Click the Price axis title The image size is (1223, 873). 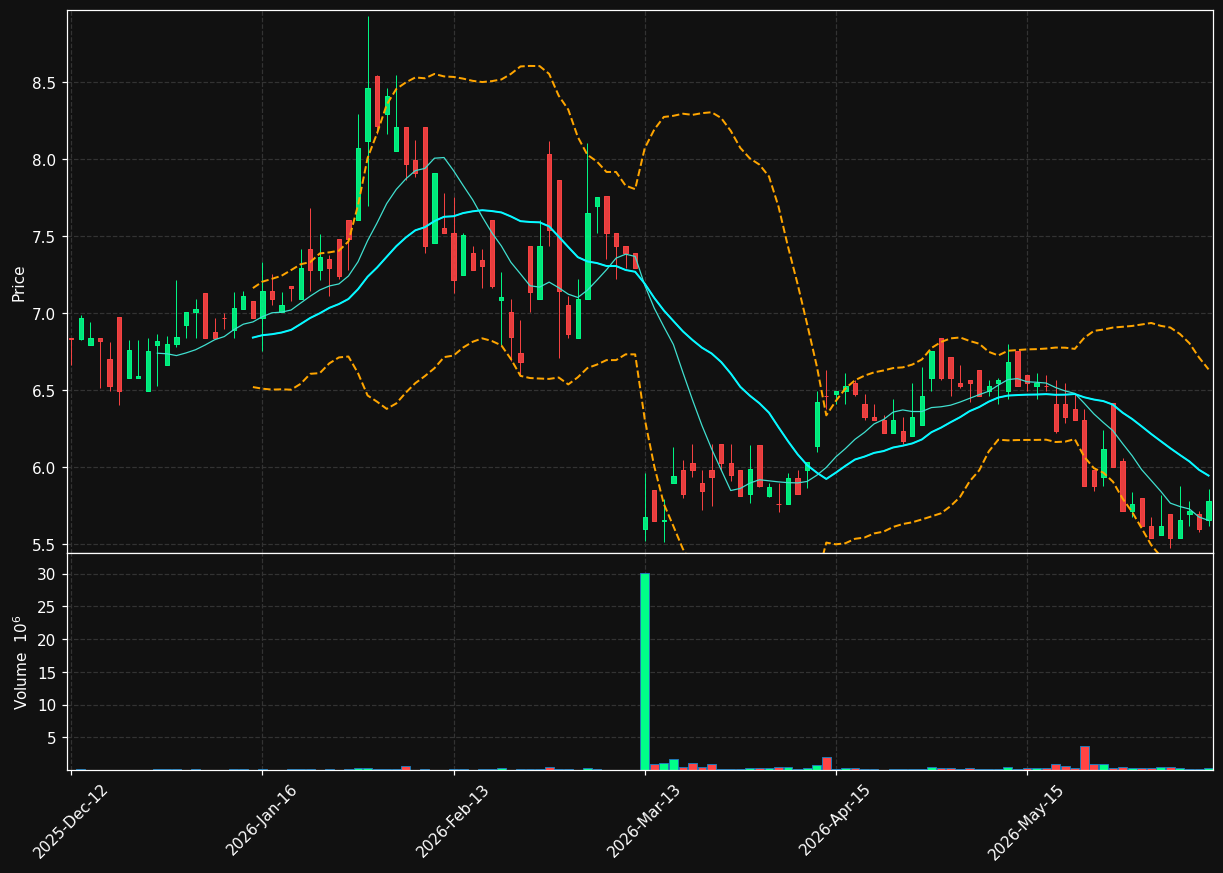tap(19, 283)
